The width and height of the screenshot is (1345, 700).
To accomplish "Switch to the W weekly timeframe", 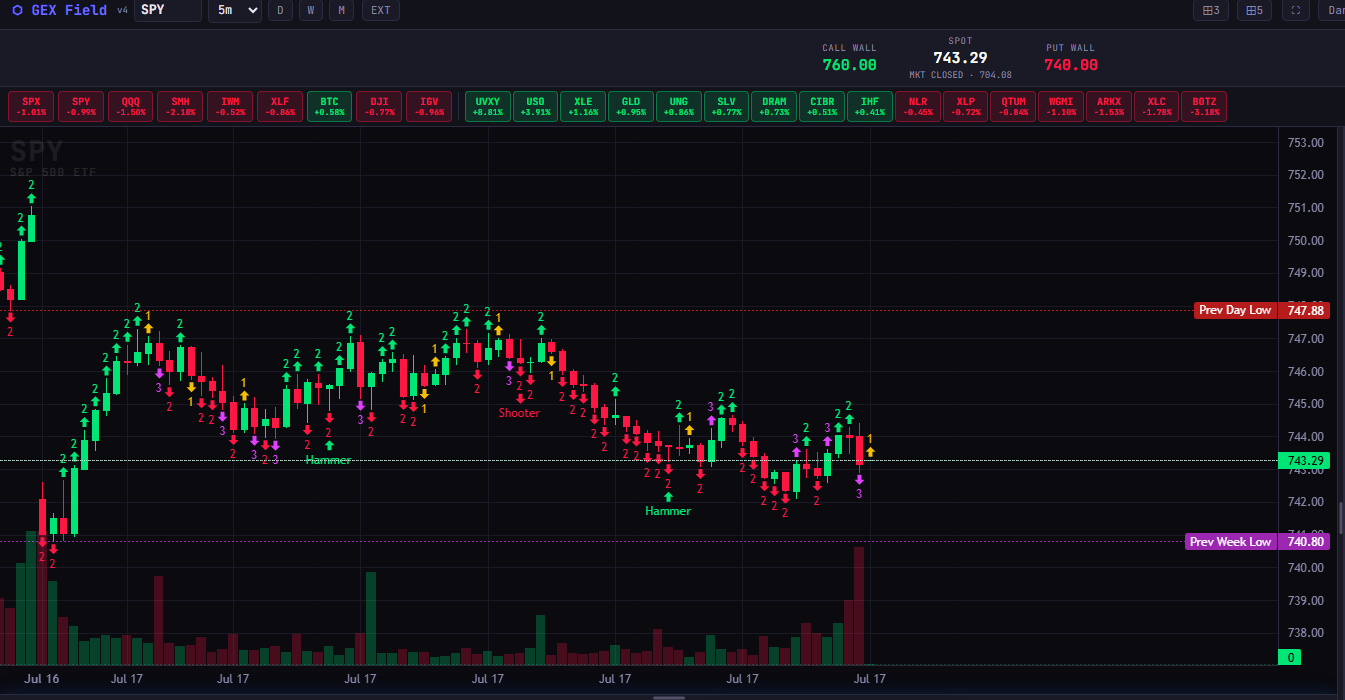I will coord(311,10).
